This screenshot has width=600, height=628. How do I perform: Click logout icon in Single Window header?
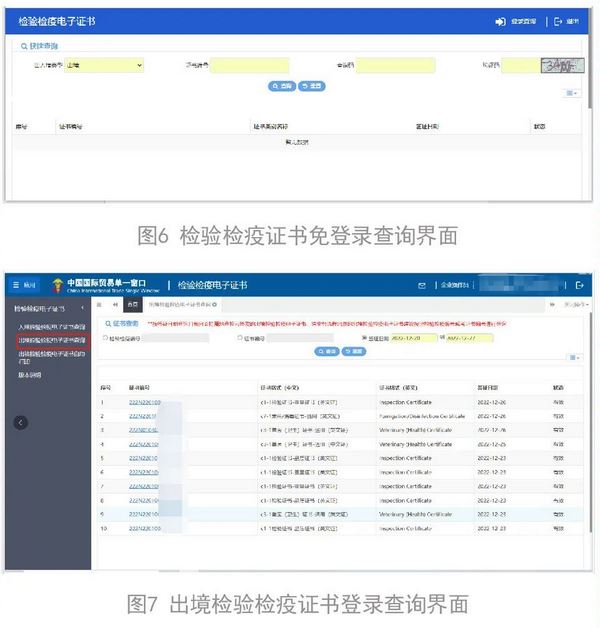[579, 285]
